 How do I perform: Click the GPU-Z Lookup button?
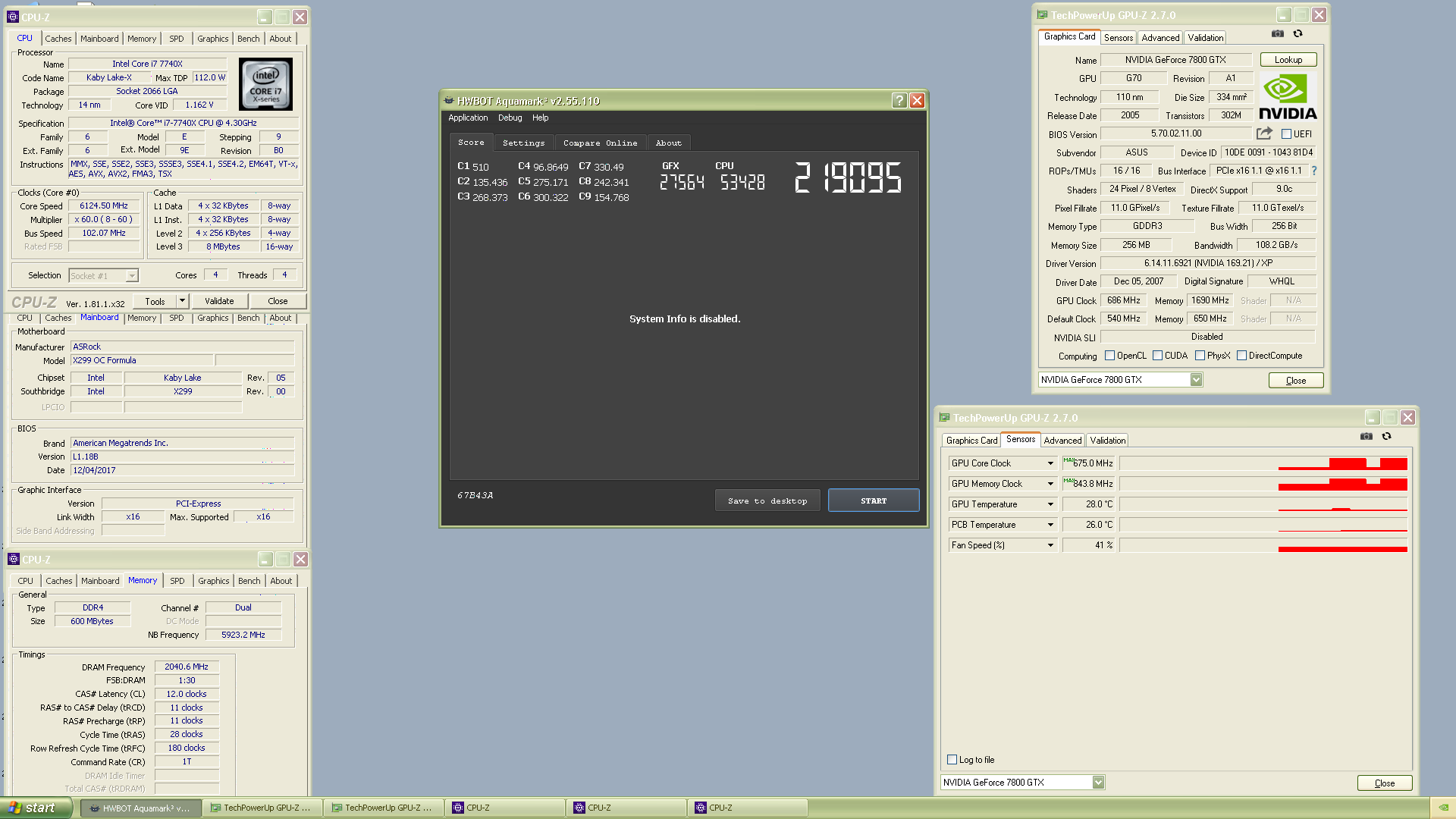tap(1288, 60)
